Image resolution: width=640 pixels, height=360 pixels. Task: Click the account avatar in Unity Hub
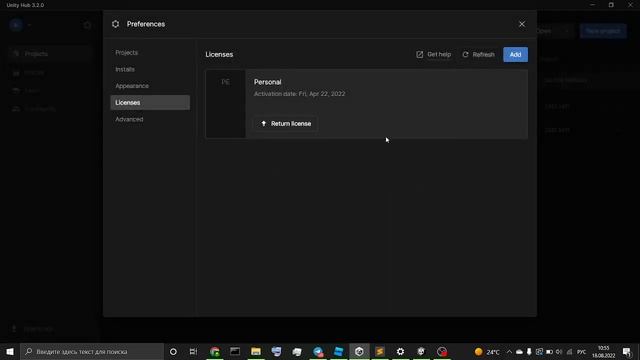(x=16, y=25)
